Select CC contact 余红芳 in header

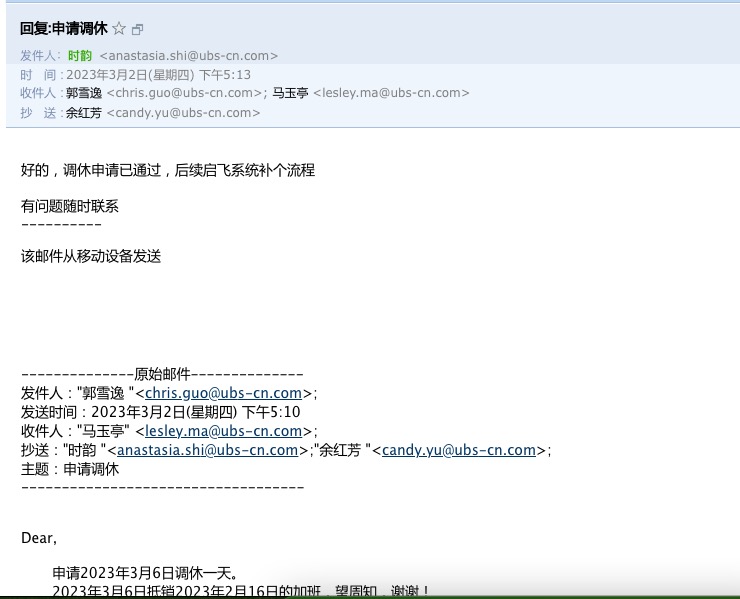click(84, 113)
